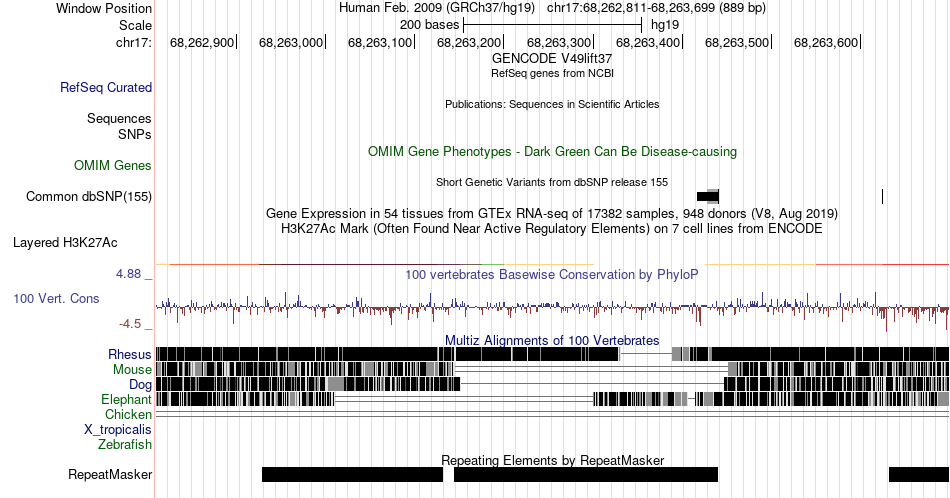This screenshot has width=950, height=498.
Task: Click the Zebrafish alignment row label
Action: (125, 444)
